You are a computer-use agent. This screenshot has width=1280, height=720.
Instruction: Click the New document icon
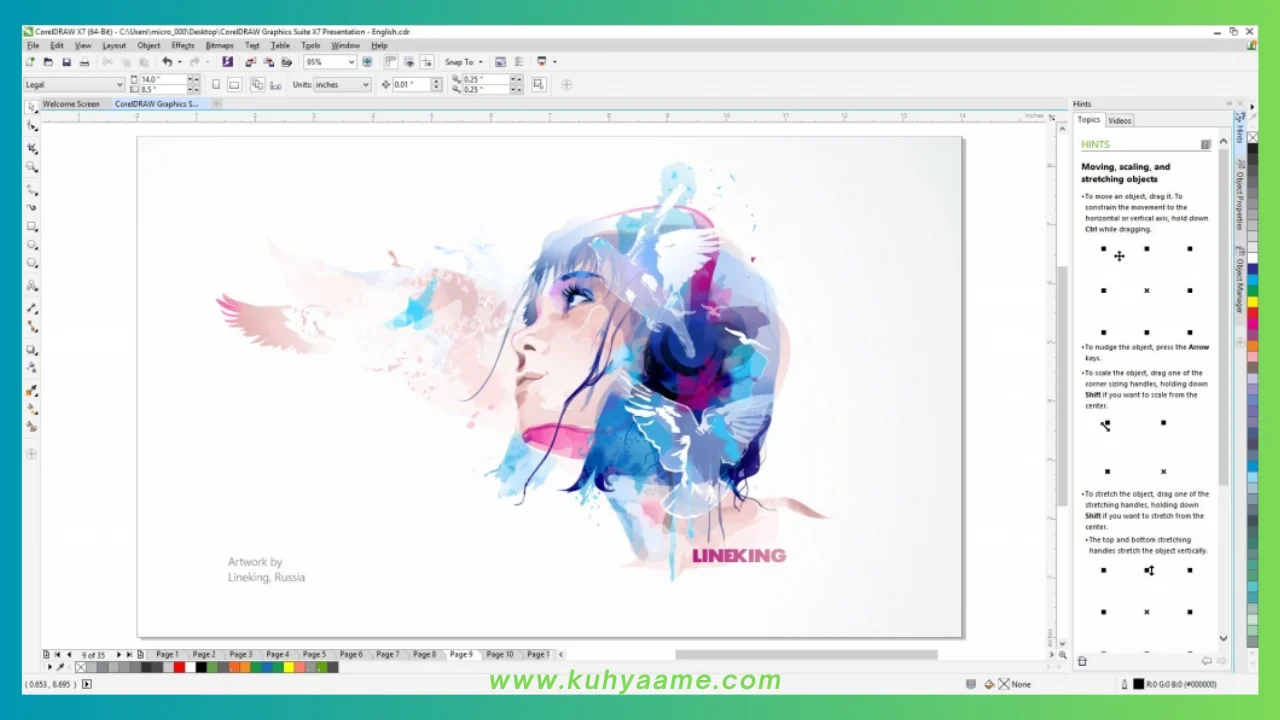click(x=30, y=62)
